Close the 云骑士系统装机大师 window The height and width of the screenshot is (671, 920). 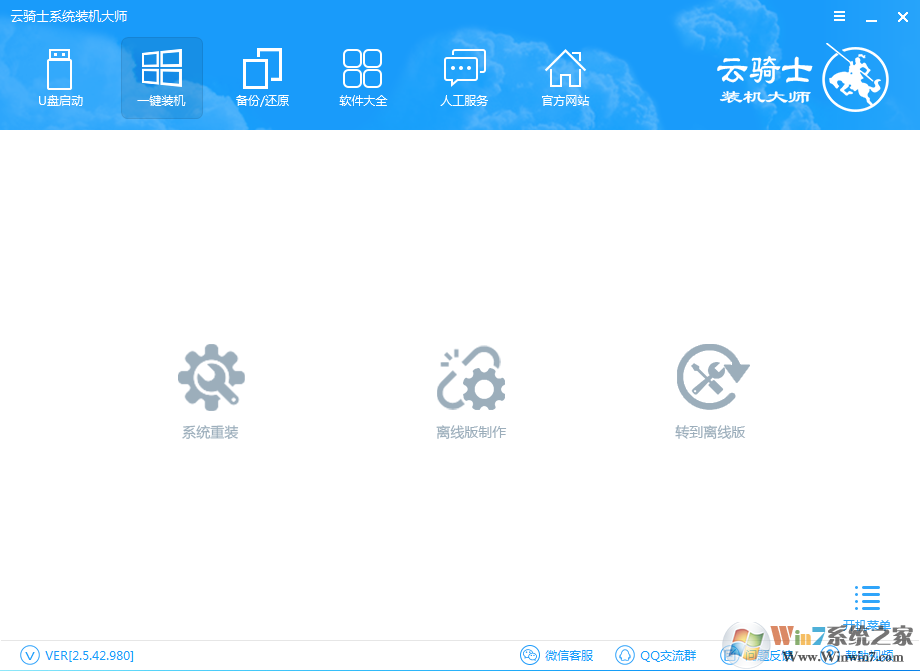click(903, 17)
